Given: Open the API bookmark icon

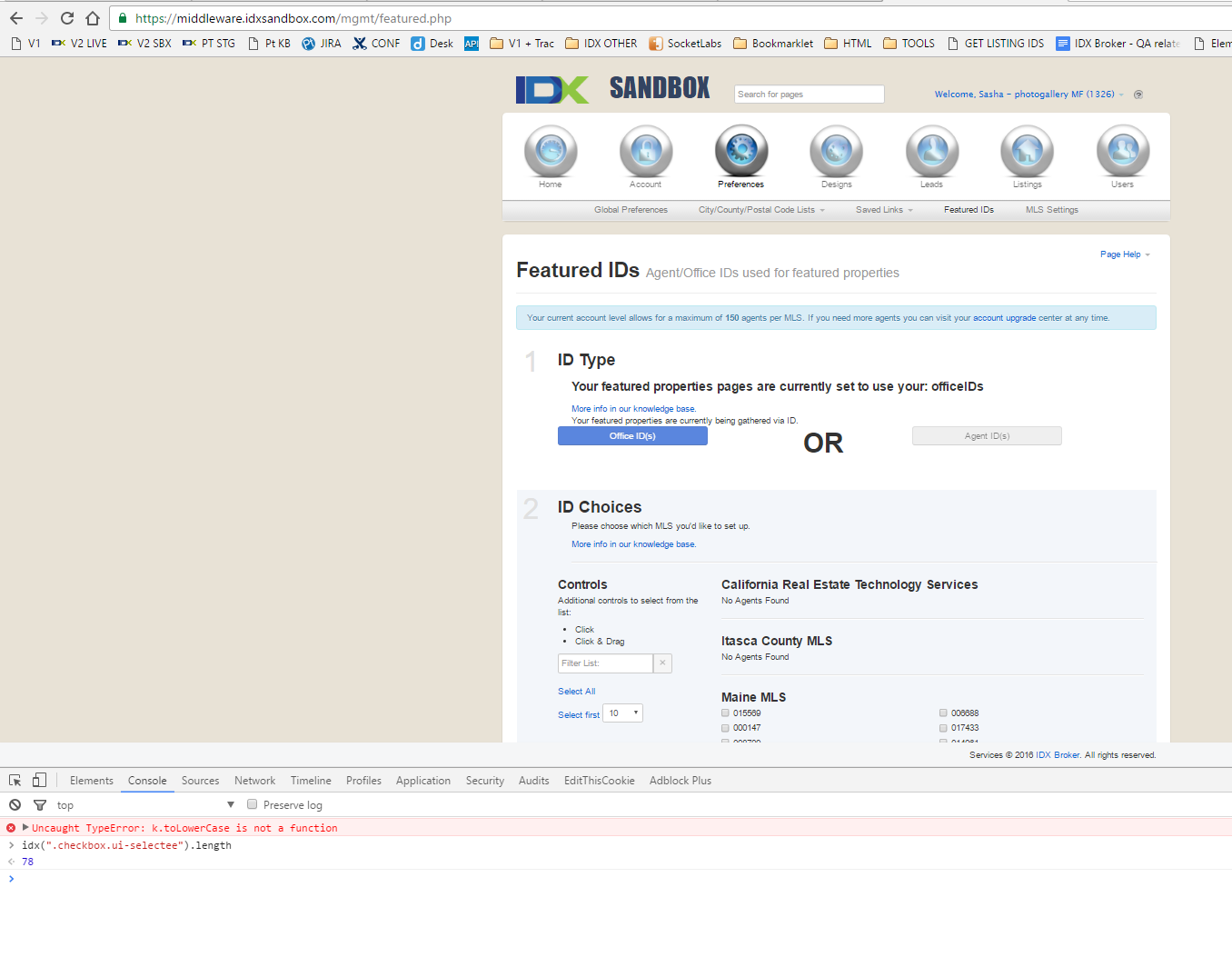Looking at the screenshot, I should click(472, 44).
